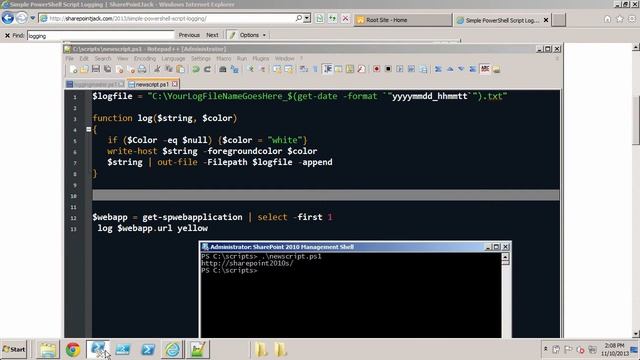Image resolution: width=640 pixels, height=360 pixels.
Task: Click the Management Shell scrollbar up arrow
Action: tap(505, 257)
